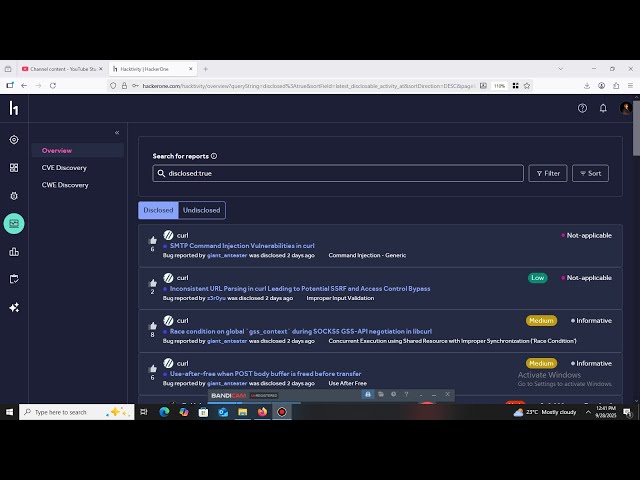Collapse the side panel with double chevron

(117, 133)
